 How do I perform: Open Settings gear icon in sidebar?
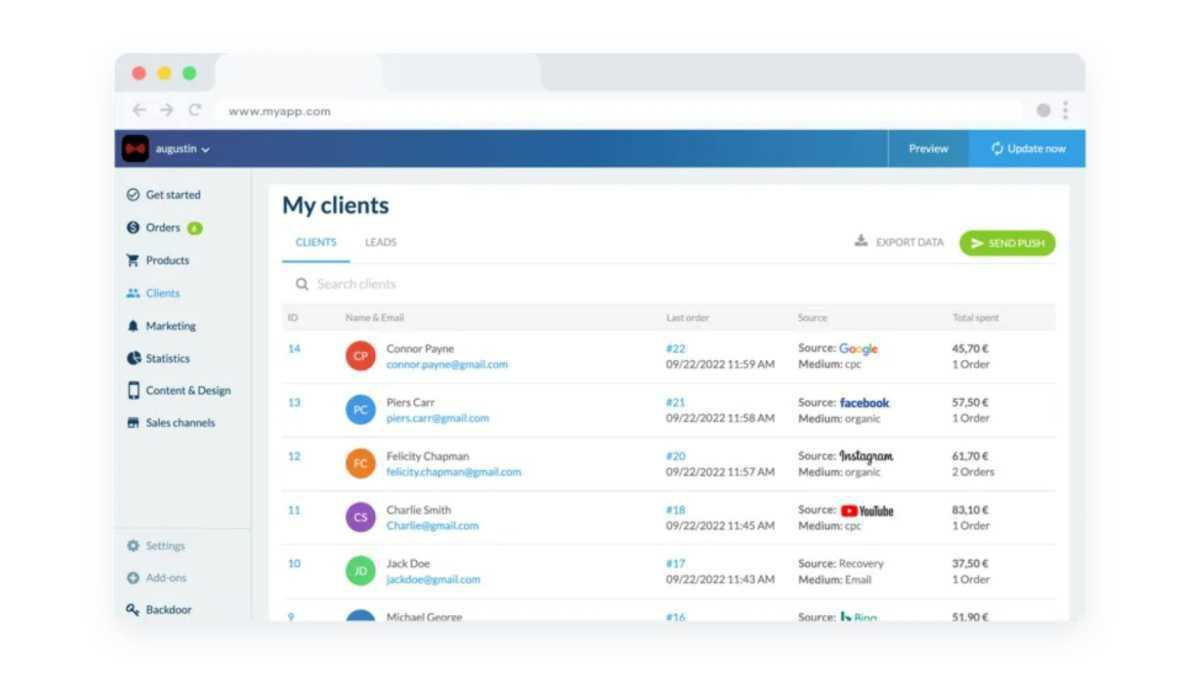tap(133, 546)
